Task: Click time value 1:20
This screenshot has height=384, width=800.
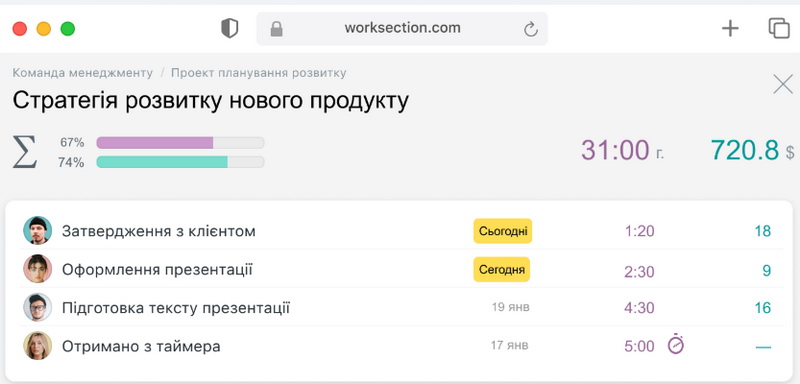Action: coord(639,232)
